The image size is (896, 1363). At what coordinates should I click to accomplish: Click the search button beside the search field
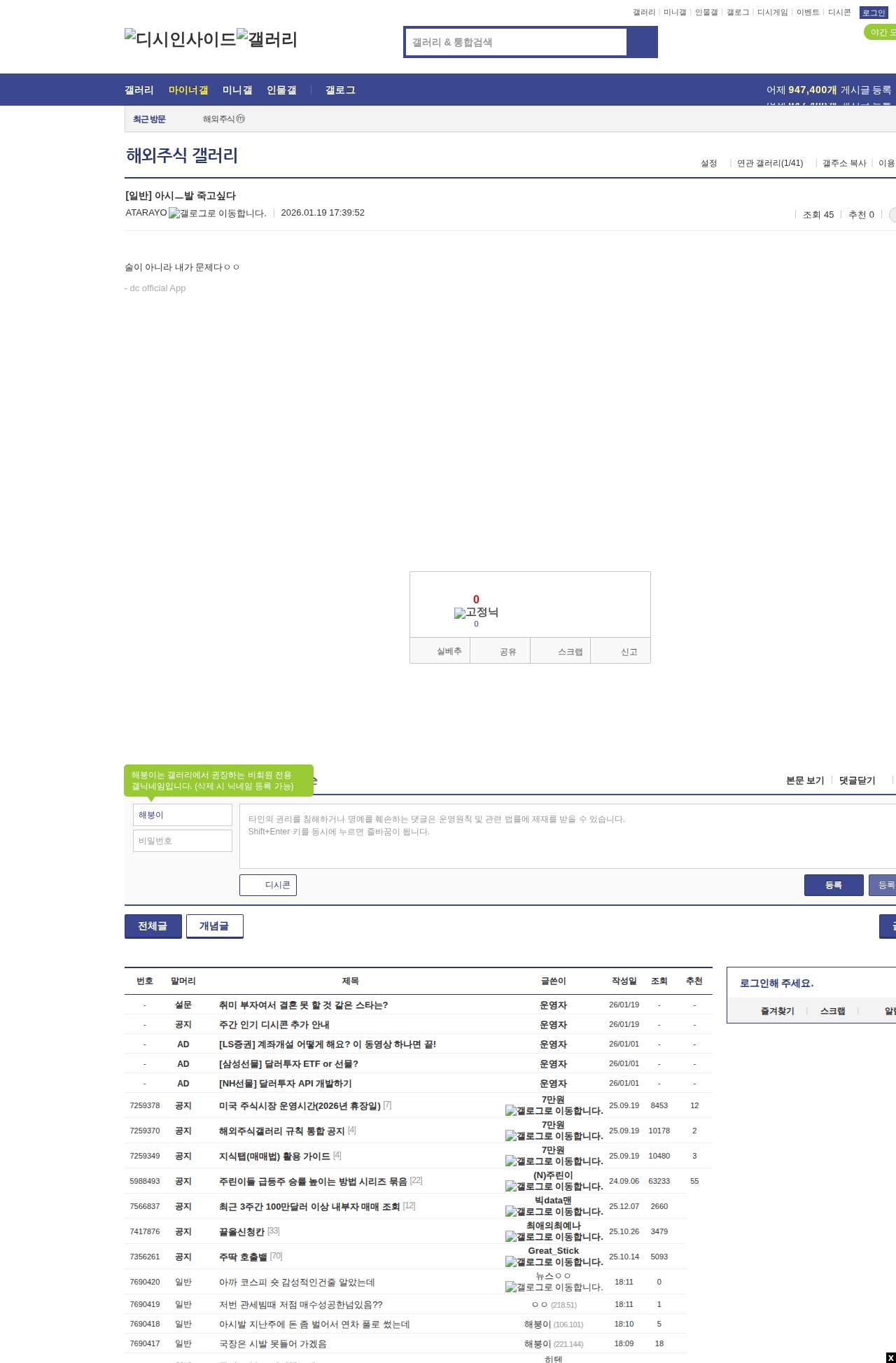[642, 42]
